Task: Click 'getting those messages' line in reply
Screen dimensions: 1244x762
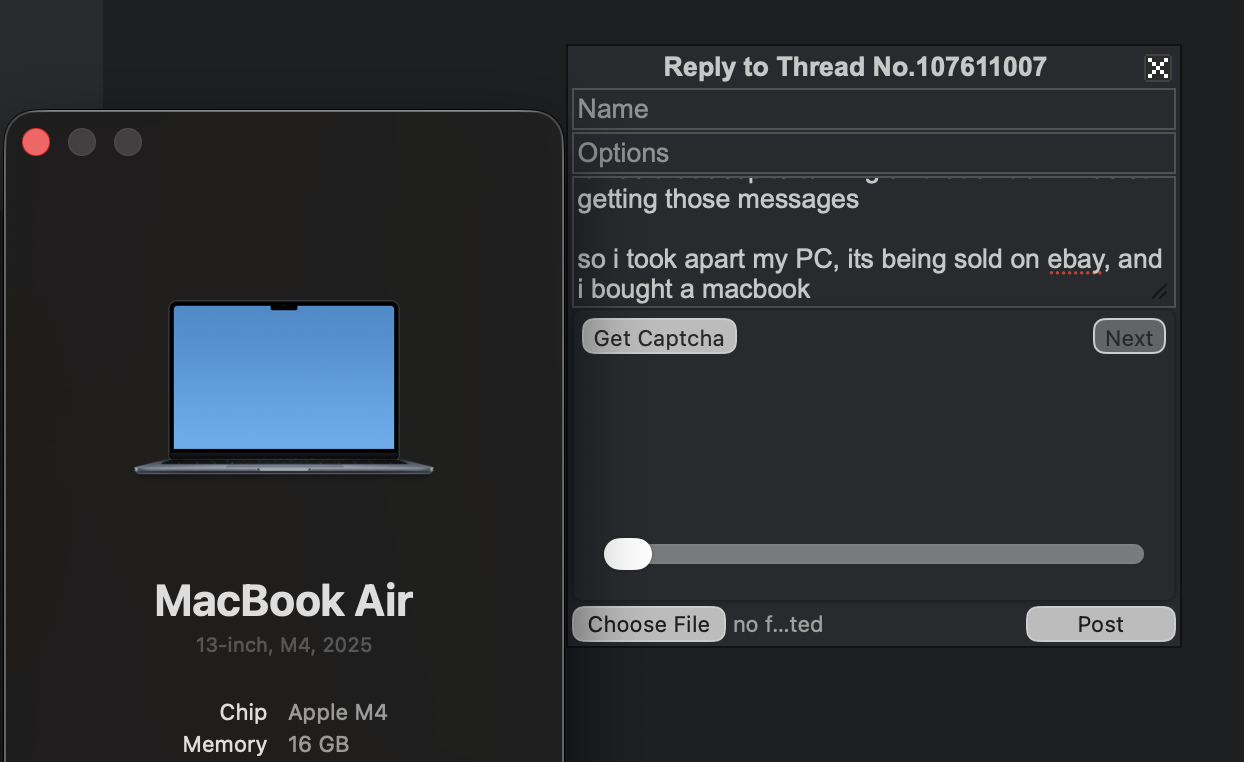Action: [718, 199]
